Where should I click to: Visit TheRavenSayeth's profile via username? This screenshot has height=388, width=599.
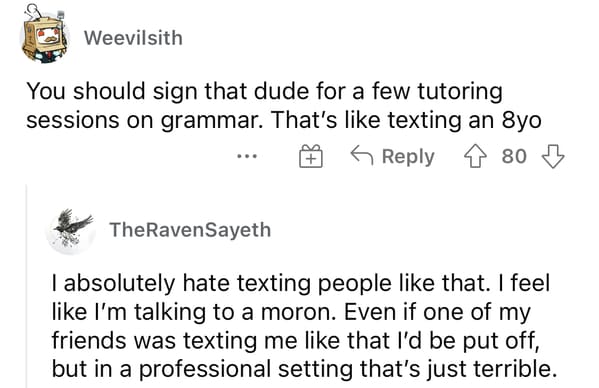click(190, 230)
